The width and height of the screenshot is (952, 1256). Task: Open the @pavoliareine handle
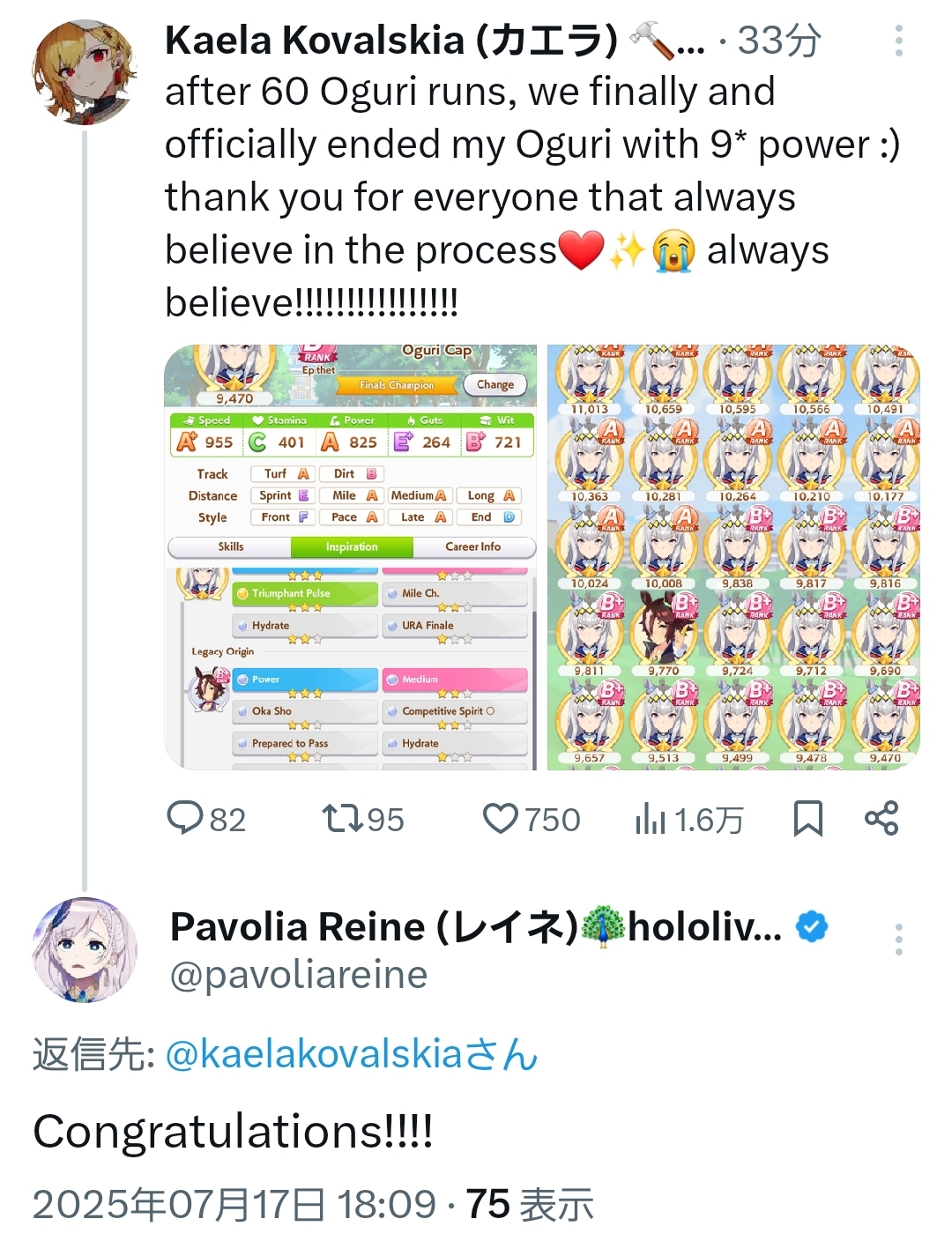[299, 975]
